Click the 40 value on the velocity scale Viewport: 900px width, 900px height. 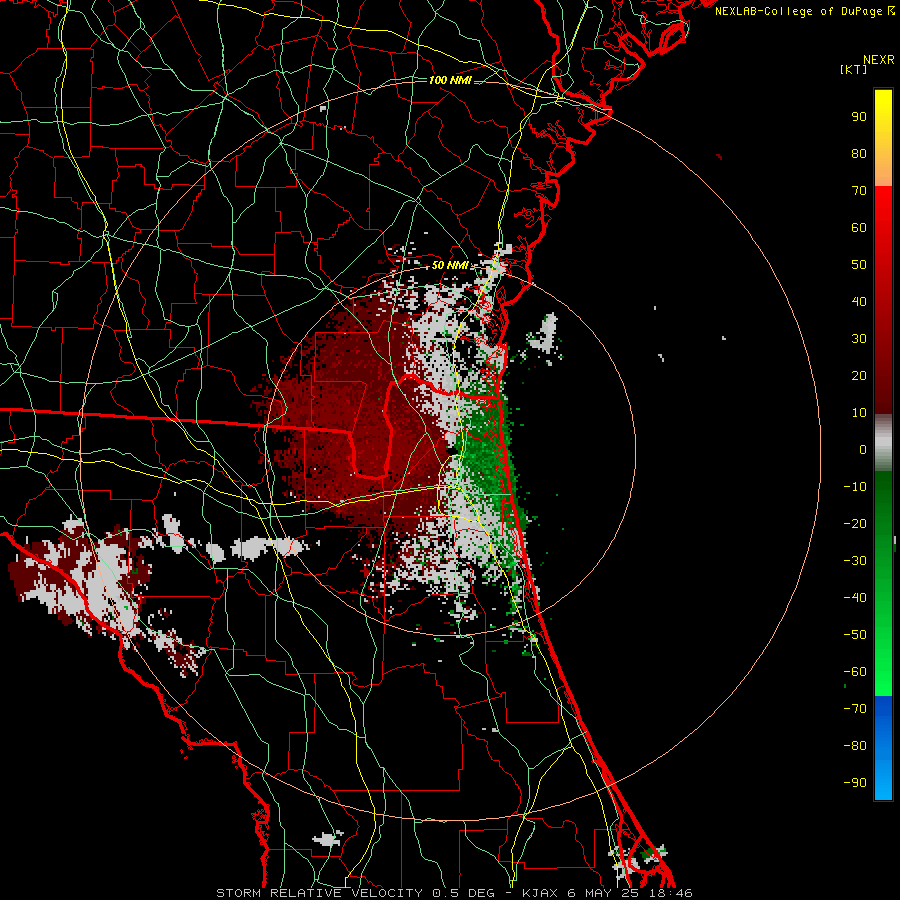pos(859,302)
